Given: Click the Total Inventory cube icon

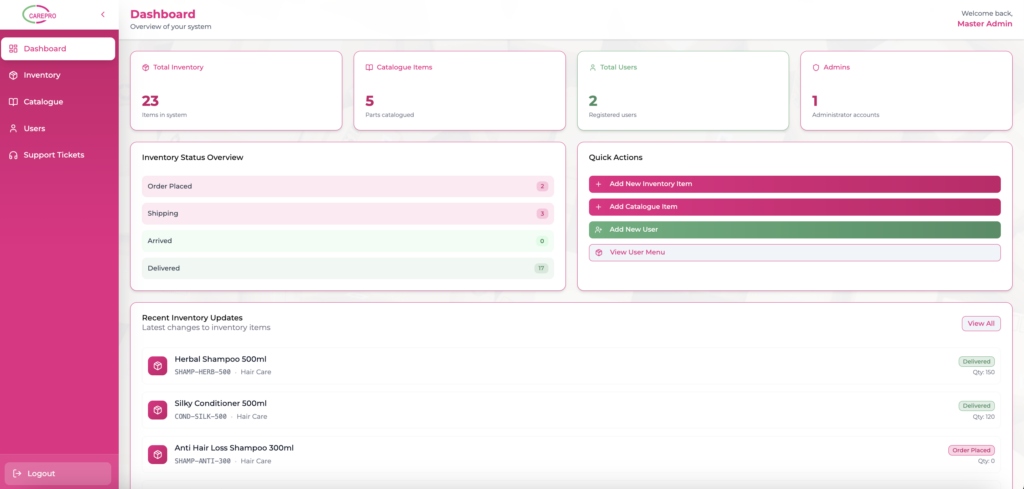Looking at the screenshot, I should tap(146, 67).
